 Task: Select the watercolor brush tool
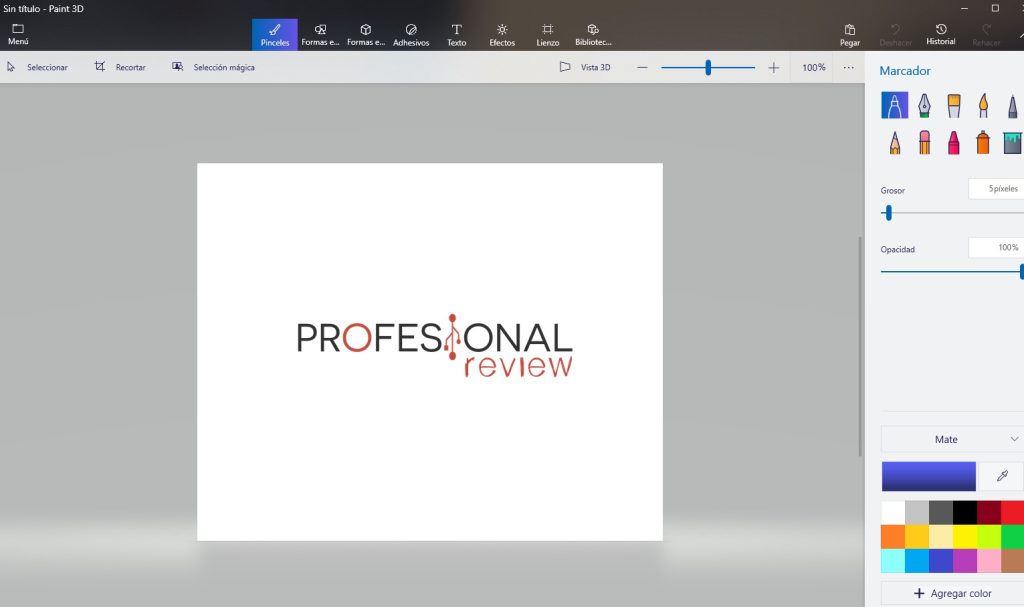(x=983, y=105)
